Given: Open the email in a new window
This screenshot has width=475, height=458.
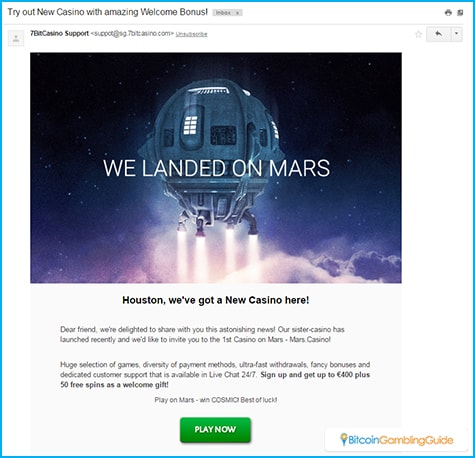Looking at the screenshot, I should [x=460, y=13].
